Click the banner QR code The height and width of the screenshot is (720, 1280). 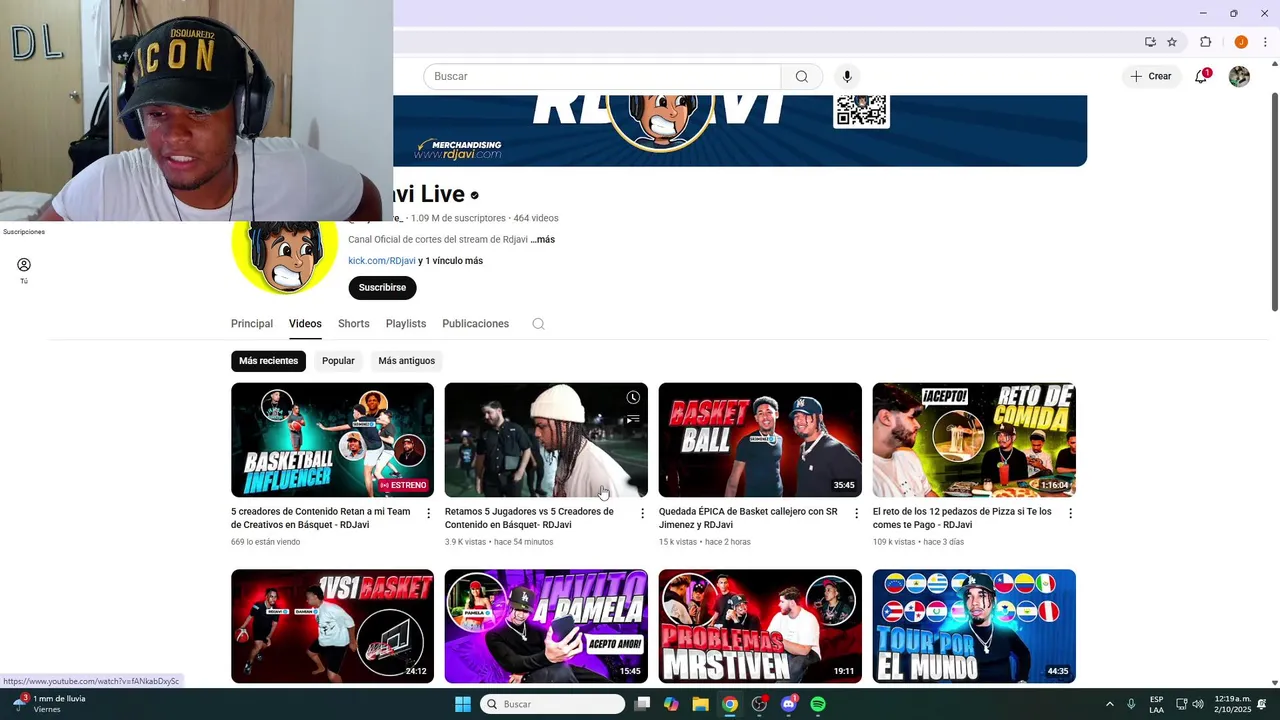861,110
